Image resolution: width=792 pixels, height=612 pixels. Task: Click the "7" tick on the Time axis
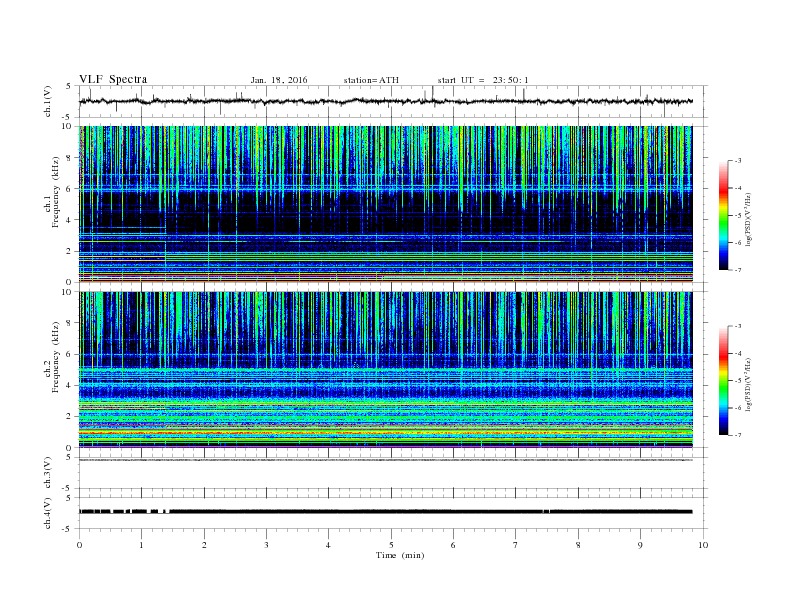(516, 545)
